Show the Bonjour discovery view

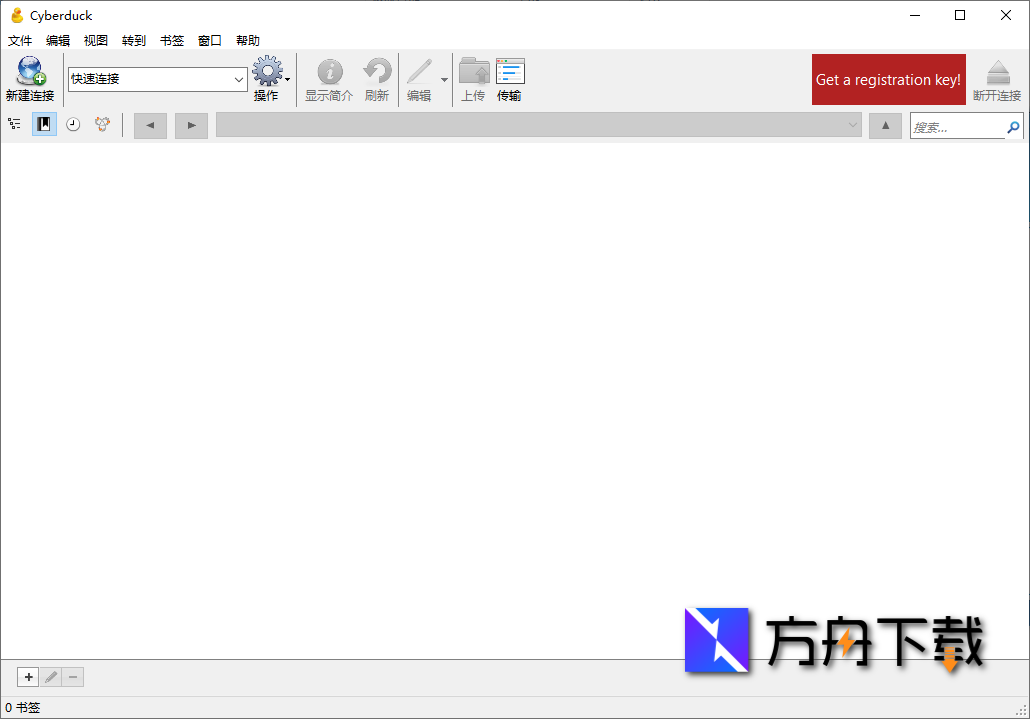(x=102, y=124)
